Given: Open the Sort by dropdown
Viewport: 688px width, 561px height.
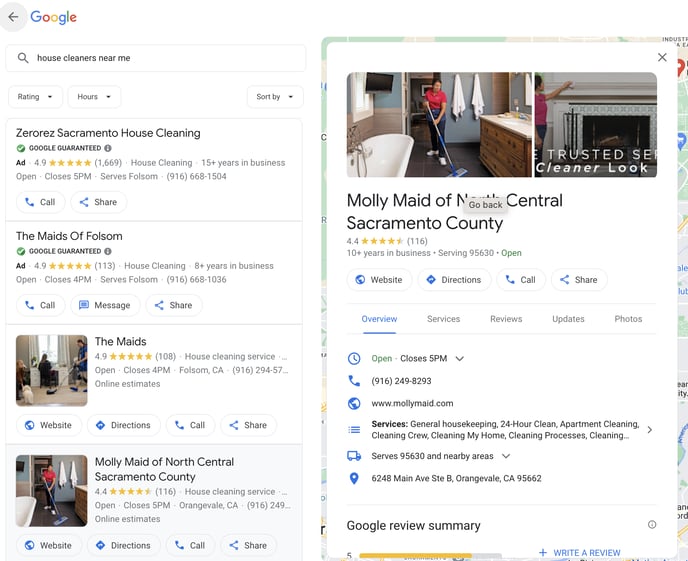Looking at the screenshot, I should (275, 97).
